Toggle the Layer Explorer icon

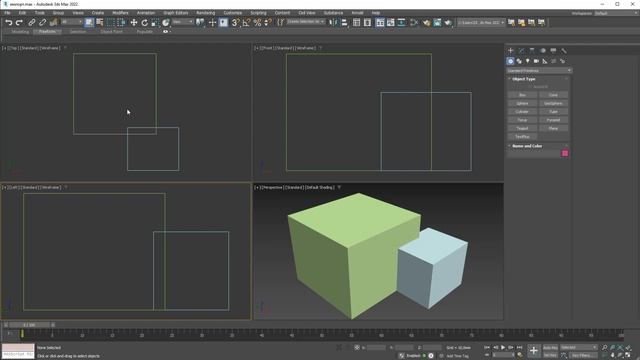click(367, 22)
